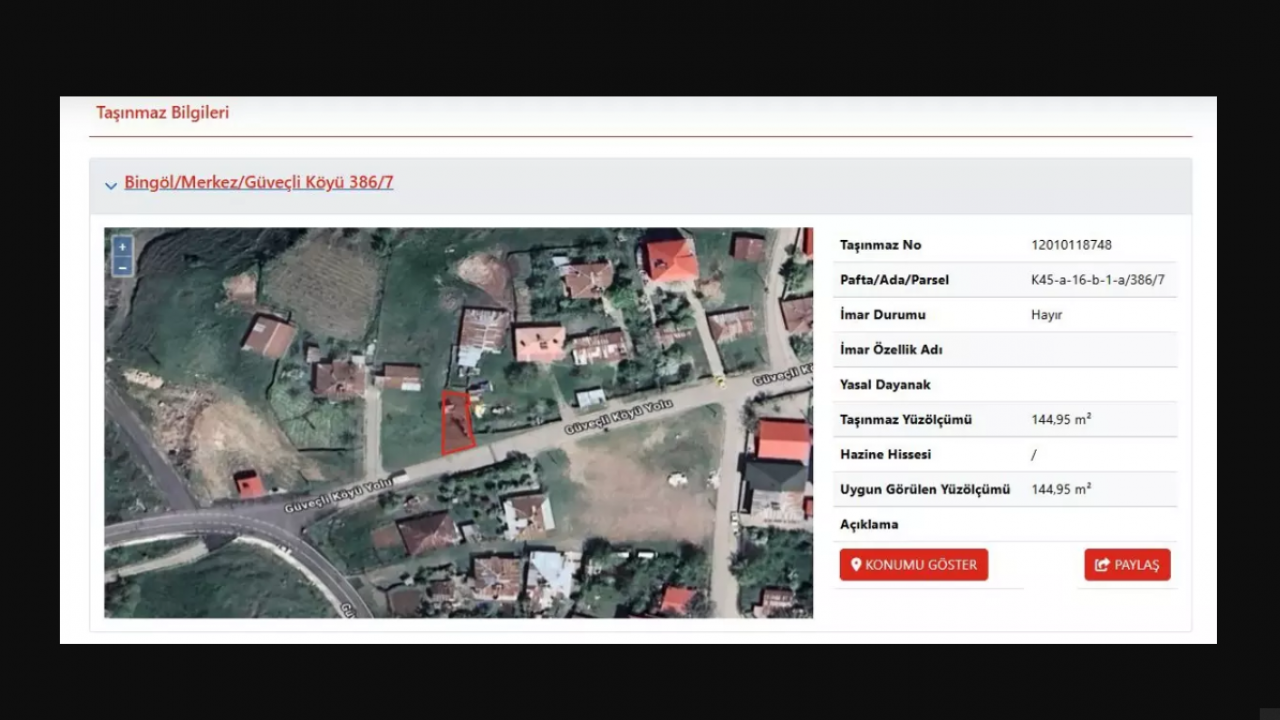Open the Bingöl/Merkez/Güveçli Köyü 386/7 link
The image size is (1280, 720).
pyautogui.click(x=259, y=182)
